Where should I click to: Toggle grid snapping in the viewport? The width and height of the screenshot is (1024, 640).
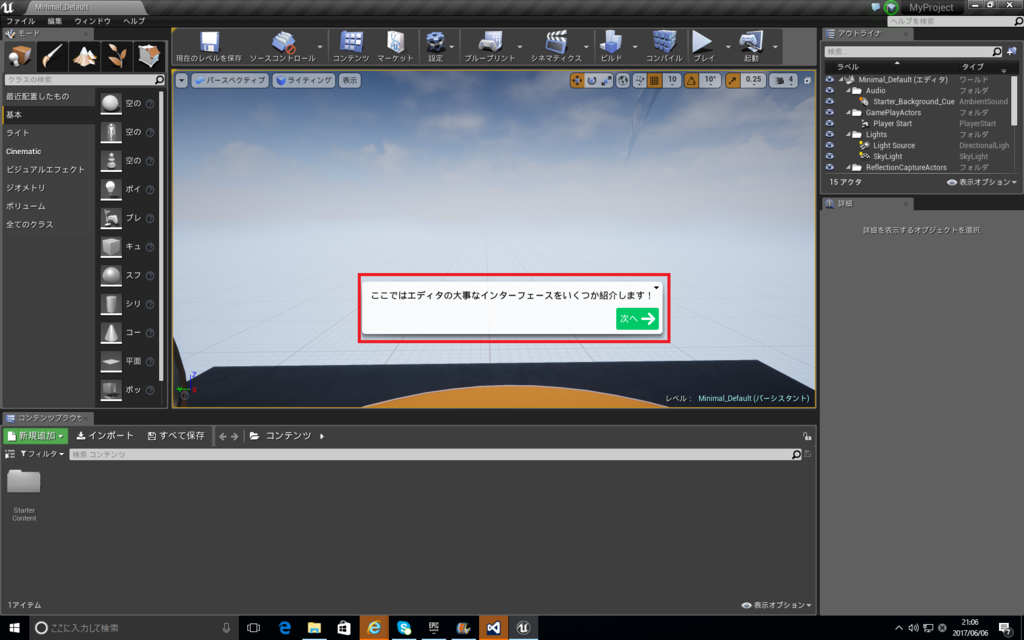pyautogui.click(x=654, y=80)
